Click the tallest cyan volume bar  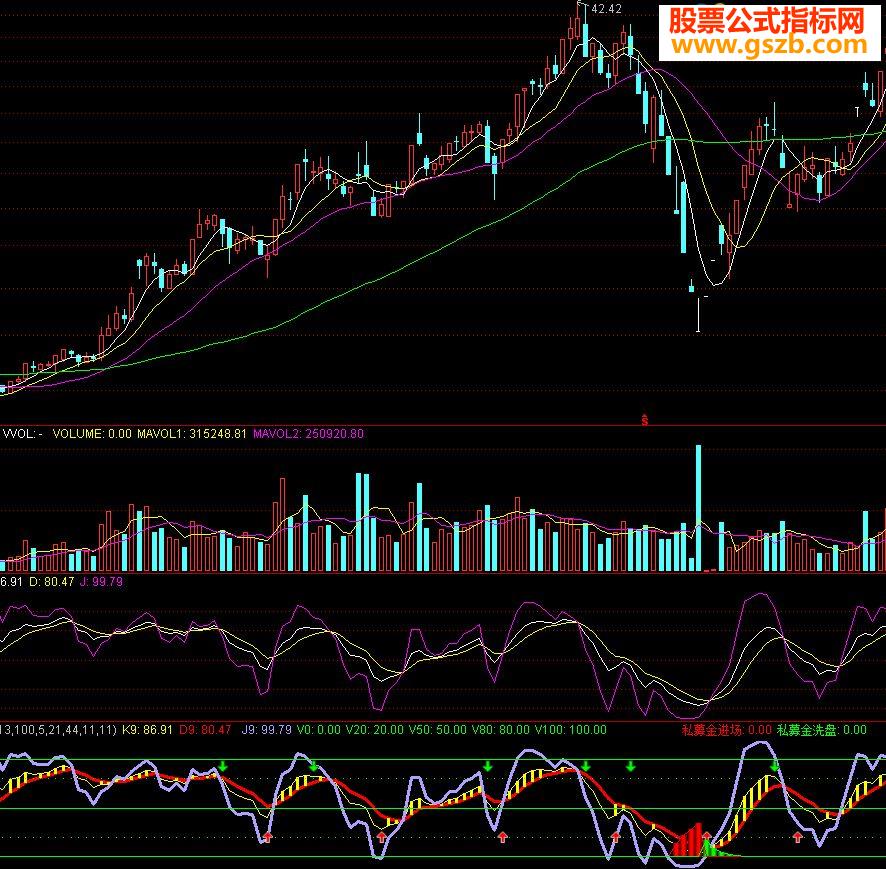coord(698,508)
